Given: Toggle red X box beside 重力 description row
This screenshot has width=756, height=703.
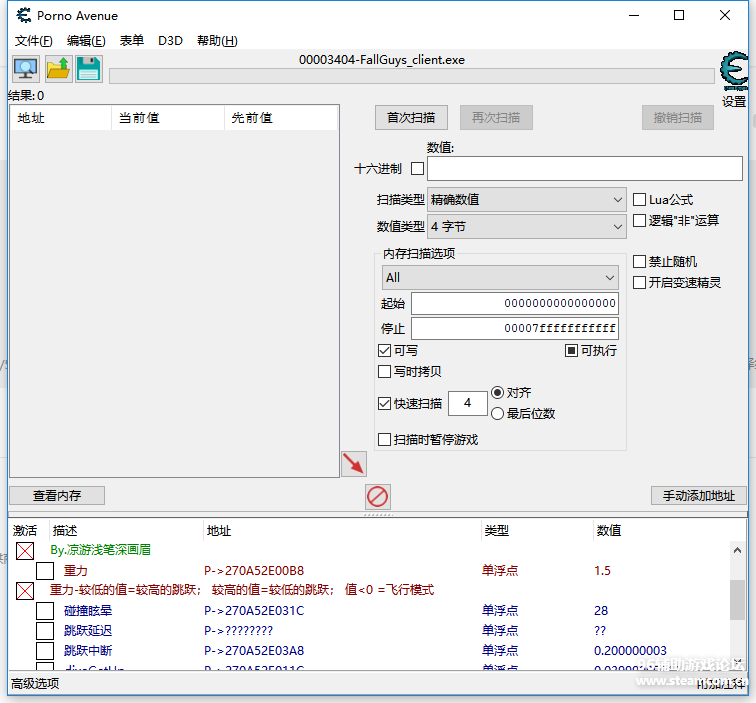Looking at the screenshot, I should 25,591.
